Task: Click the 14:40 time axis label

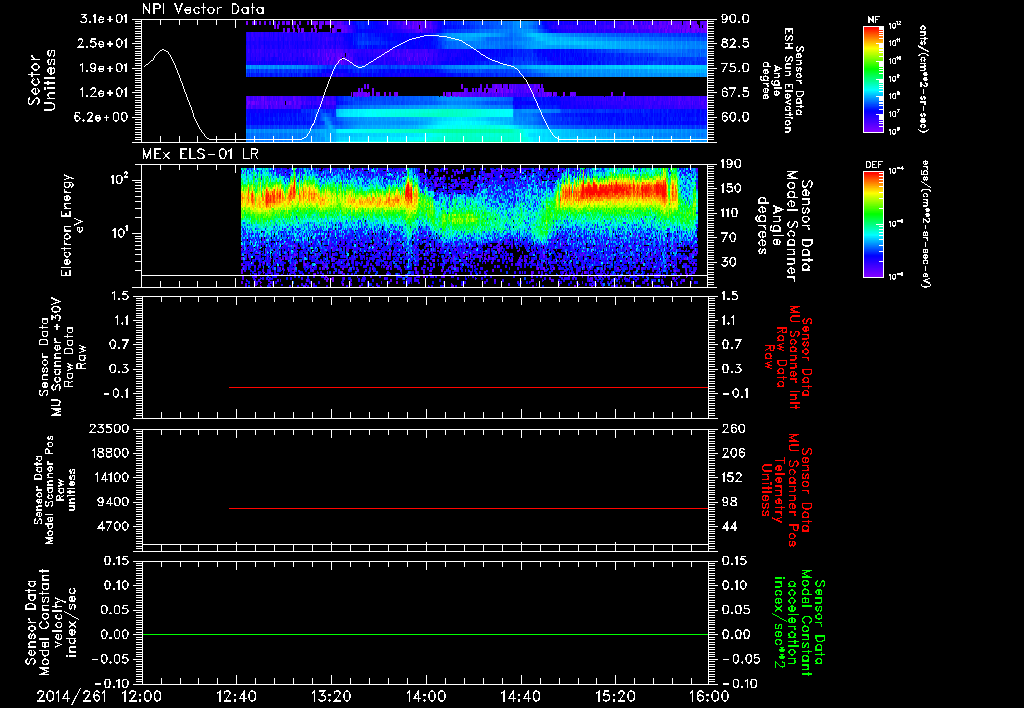Action: coord(521,696)
